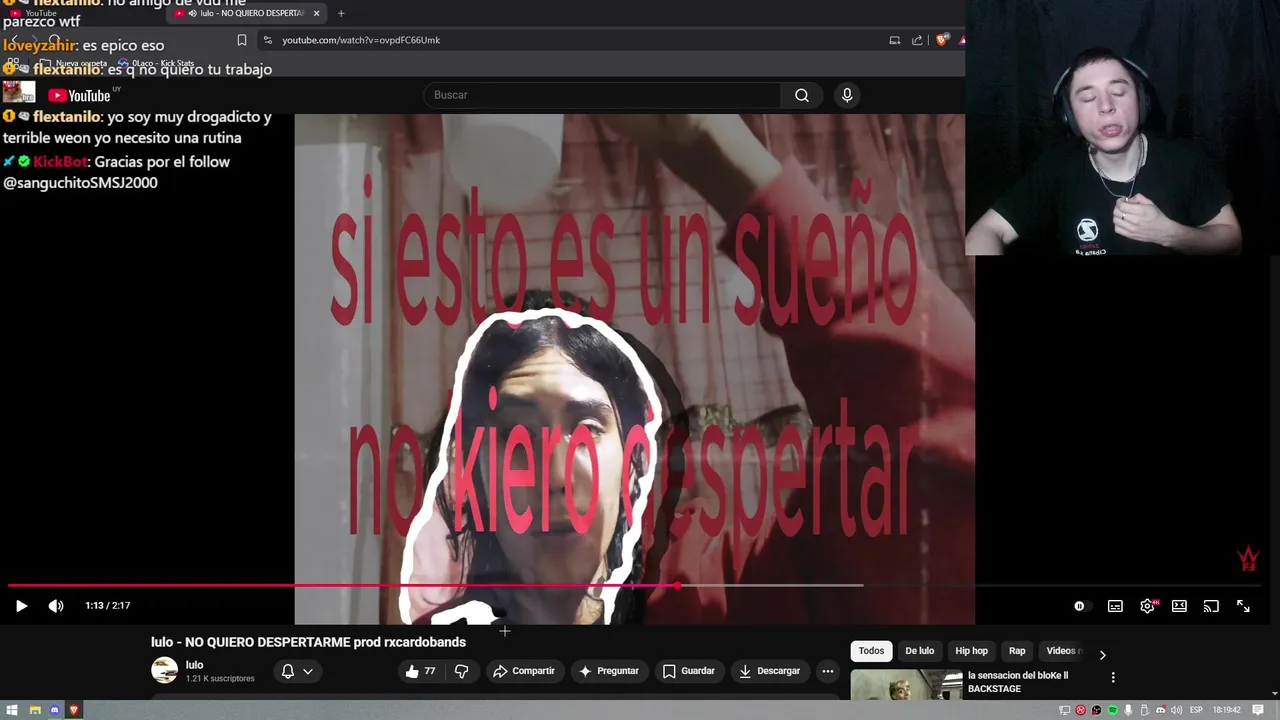Go to YouTube home via the logo
Screen dimensions: 1280x720
(79, 95)
